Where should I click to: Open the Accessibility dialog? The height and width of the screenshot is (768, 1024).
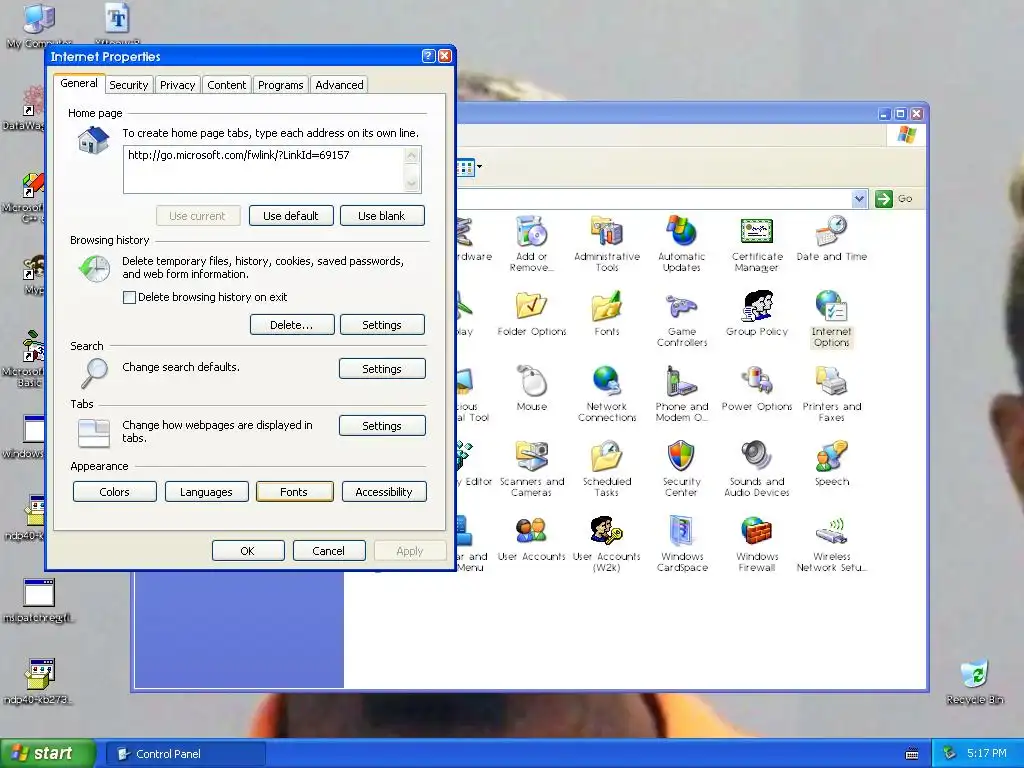coord(384,492)
